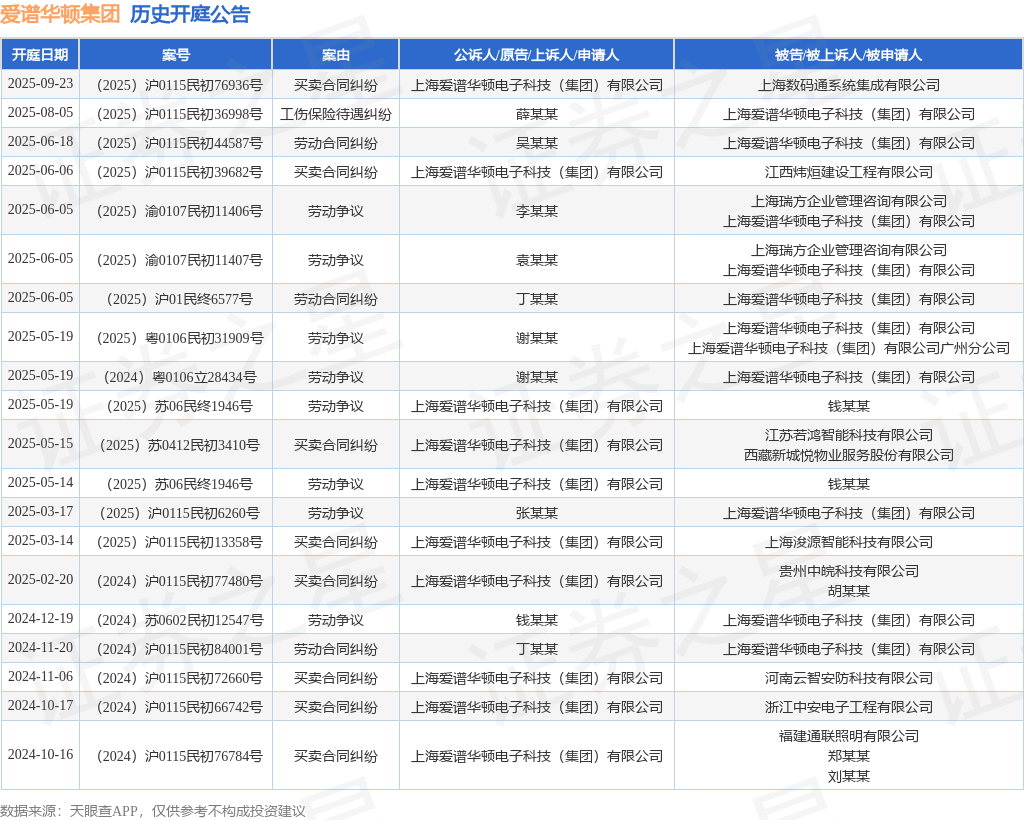Click defendant 江西炜烜建设工程有限公司
Image resolution: width=1024 pixels, height=820 pixels.
848,172
